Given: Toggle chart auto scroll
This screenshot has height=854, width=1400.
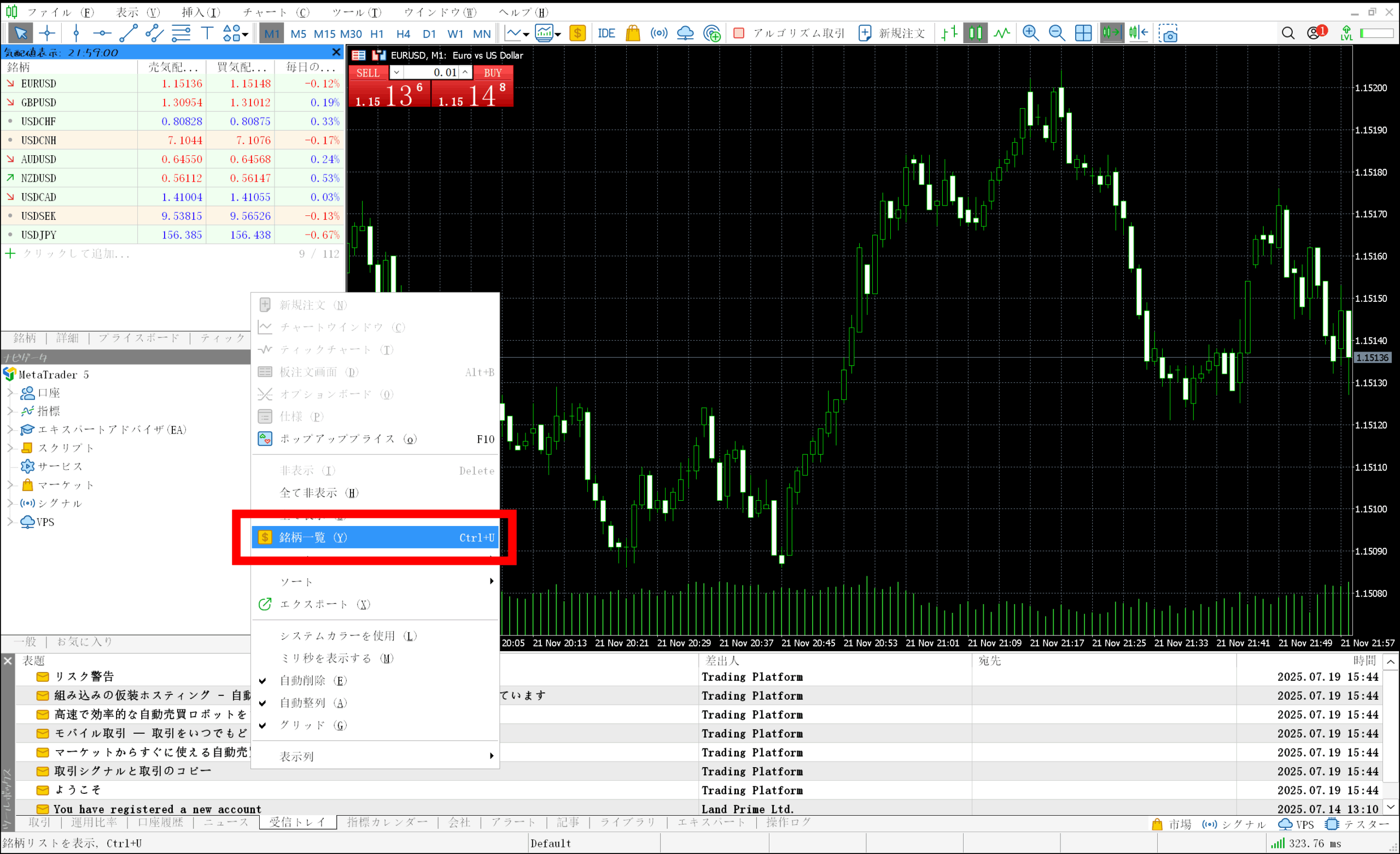Looking at the screenshot, I should (1111, 33).
